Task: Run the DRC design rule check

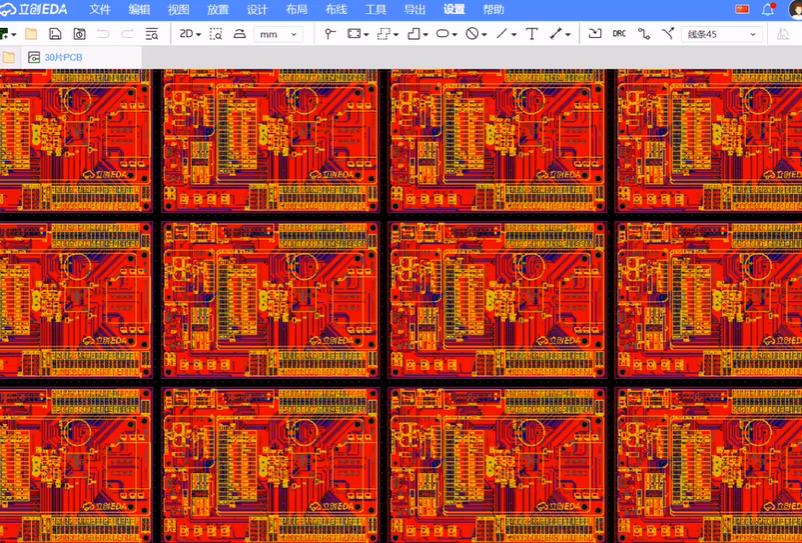Action: (619, 34)
